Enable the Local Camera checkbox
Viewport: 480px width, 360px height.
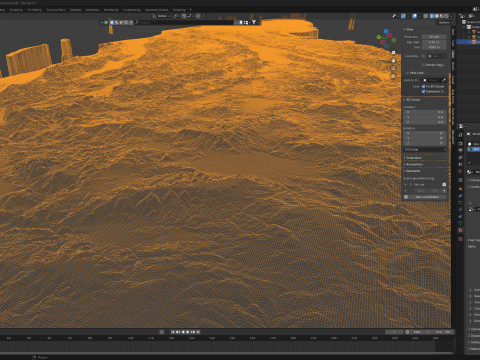pos(423,56)
